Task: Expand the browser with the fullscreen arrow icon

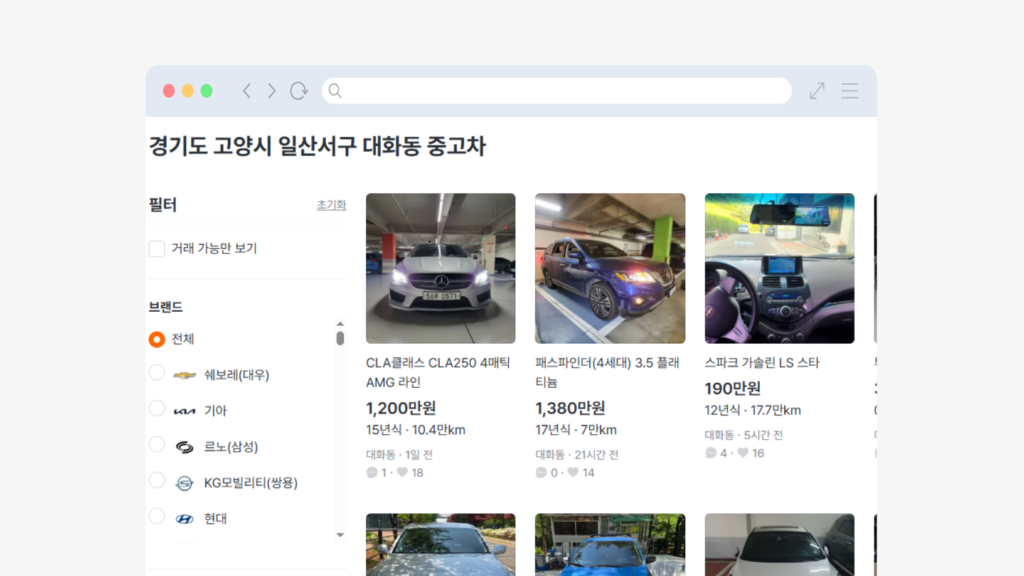Action: point(817,91)
